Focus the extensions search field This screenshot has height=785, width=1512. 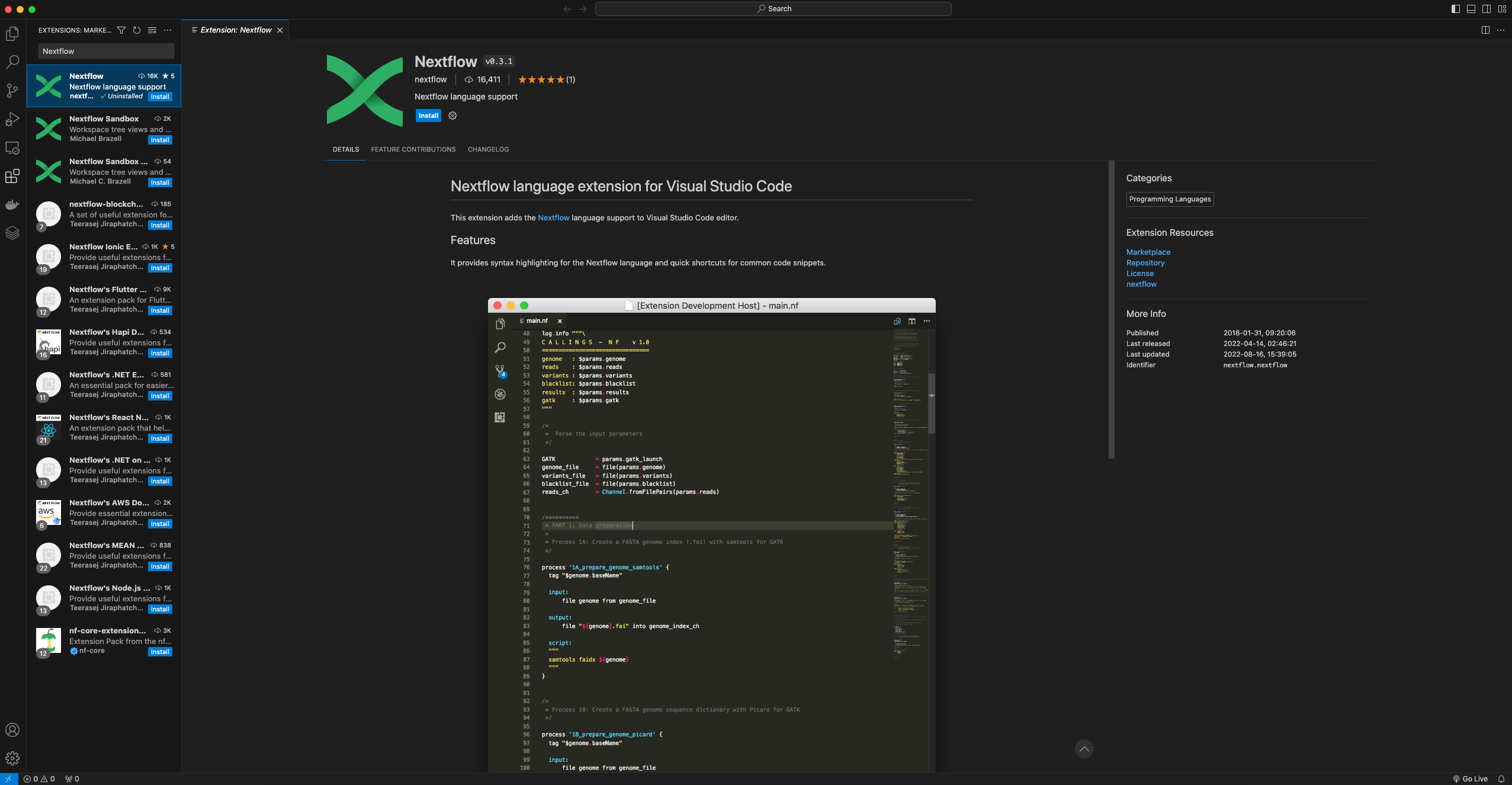coord(106,51)
